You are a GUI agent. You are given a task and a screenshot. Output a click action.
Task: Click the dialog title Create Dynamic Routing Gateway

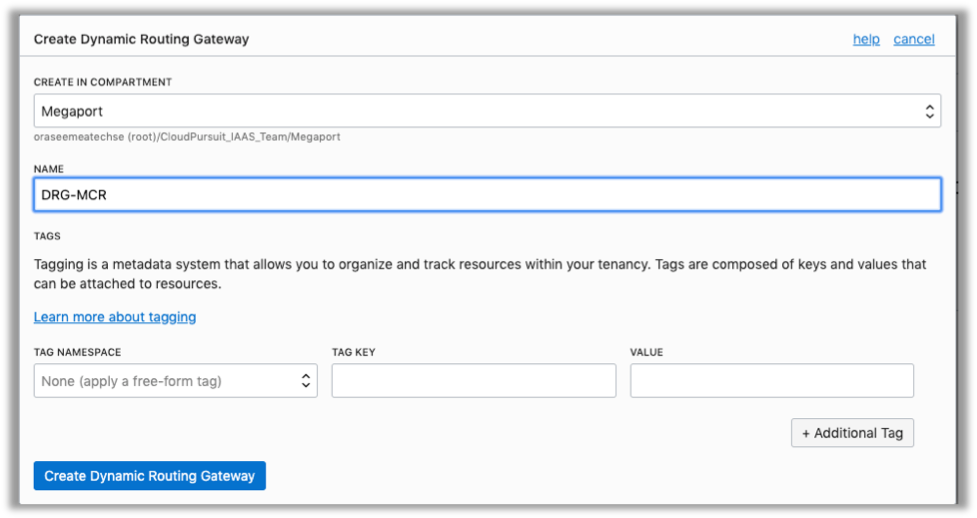[x=141, y=39]
